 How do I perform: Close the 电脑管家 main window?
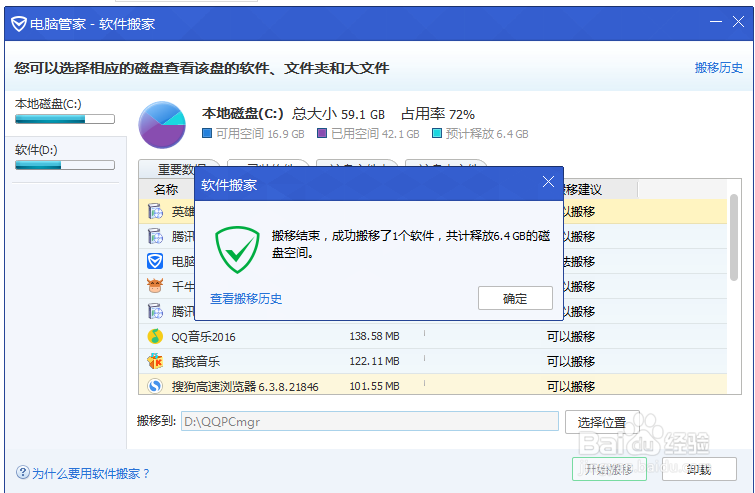click(x=738, y=22)
